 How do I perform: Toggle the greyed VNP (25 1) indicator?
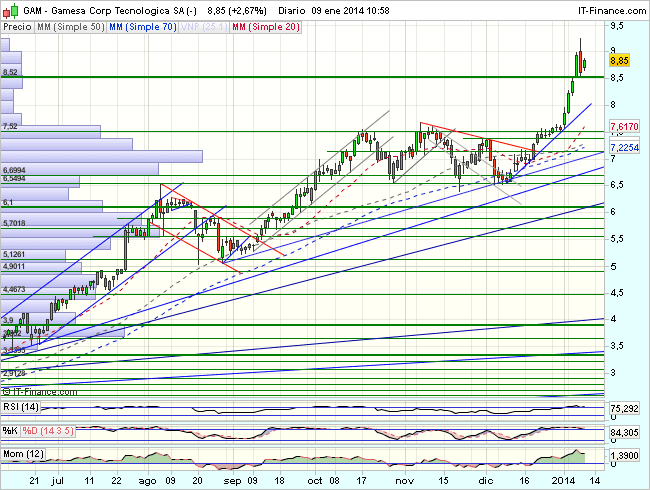point(204,27)
